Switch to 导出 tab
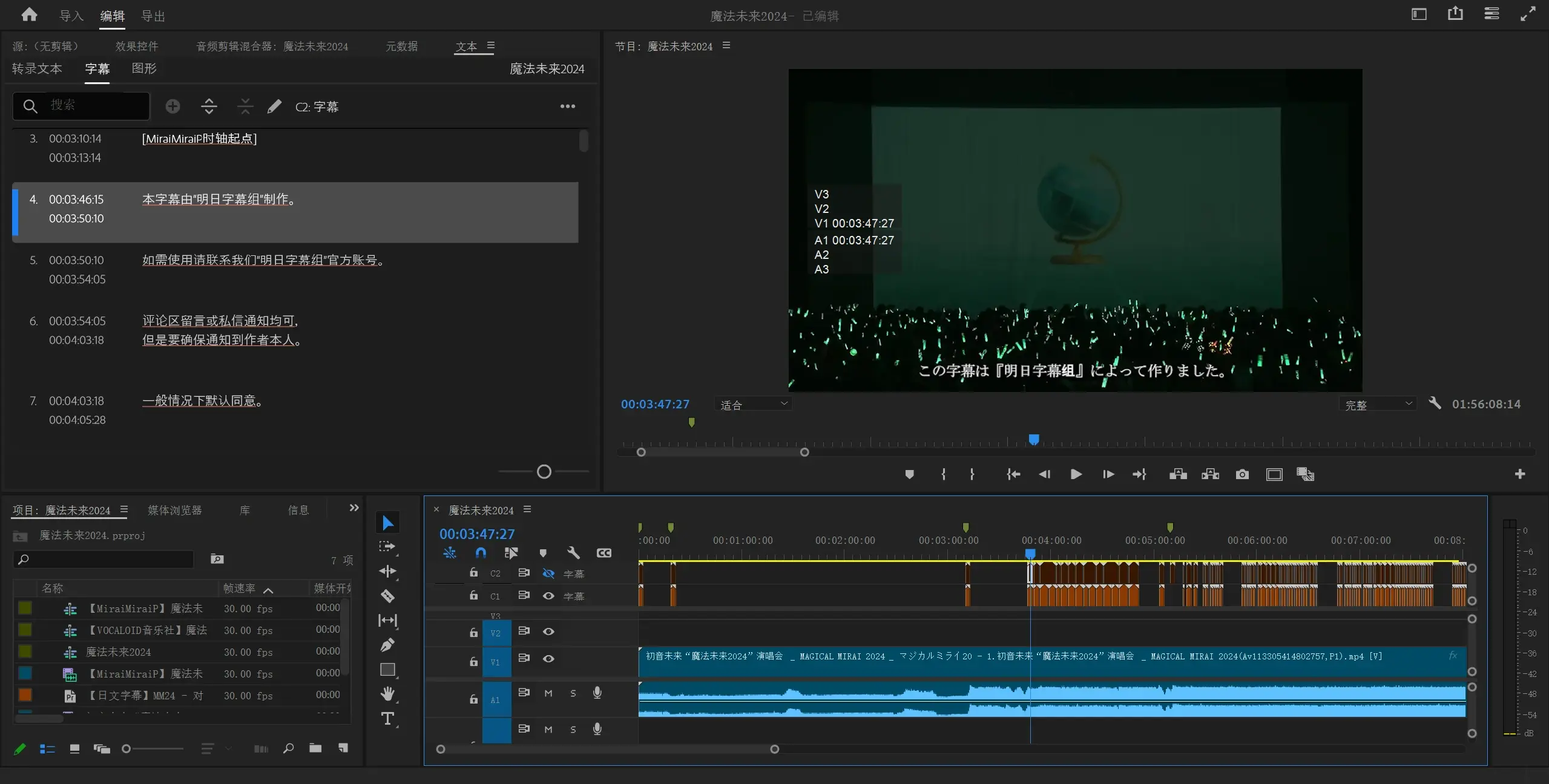 tap(153, 16)
